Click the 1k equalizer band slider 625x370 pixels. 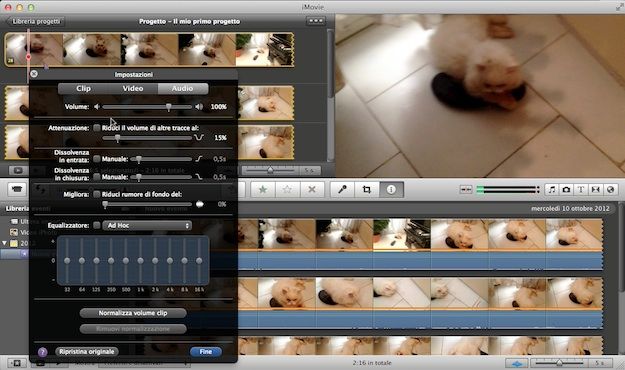click(140, 260)
